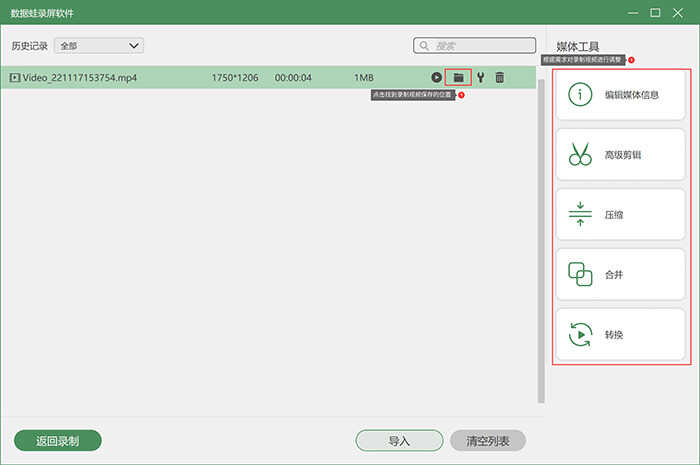Screen dimensions: 700x465
Task: Close the 数据蛙录屏软件 window
Action: pyautogui.click(x=680, y=13)
